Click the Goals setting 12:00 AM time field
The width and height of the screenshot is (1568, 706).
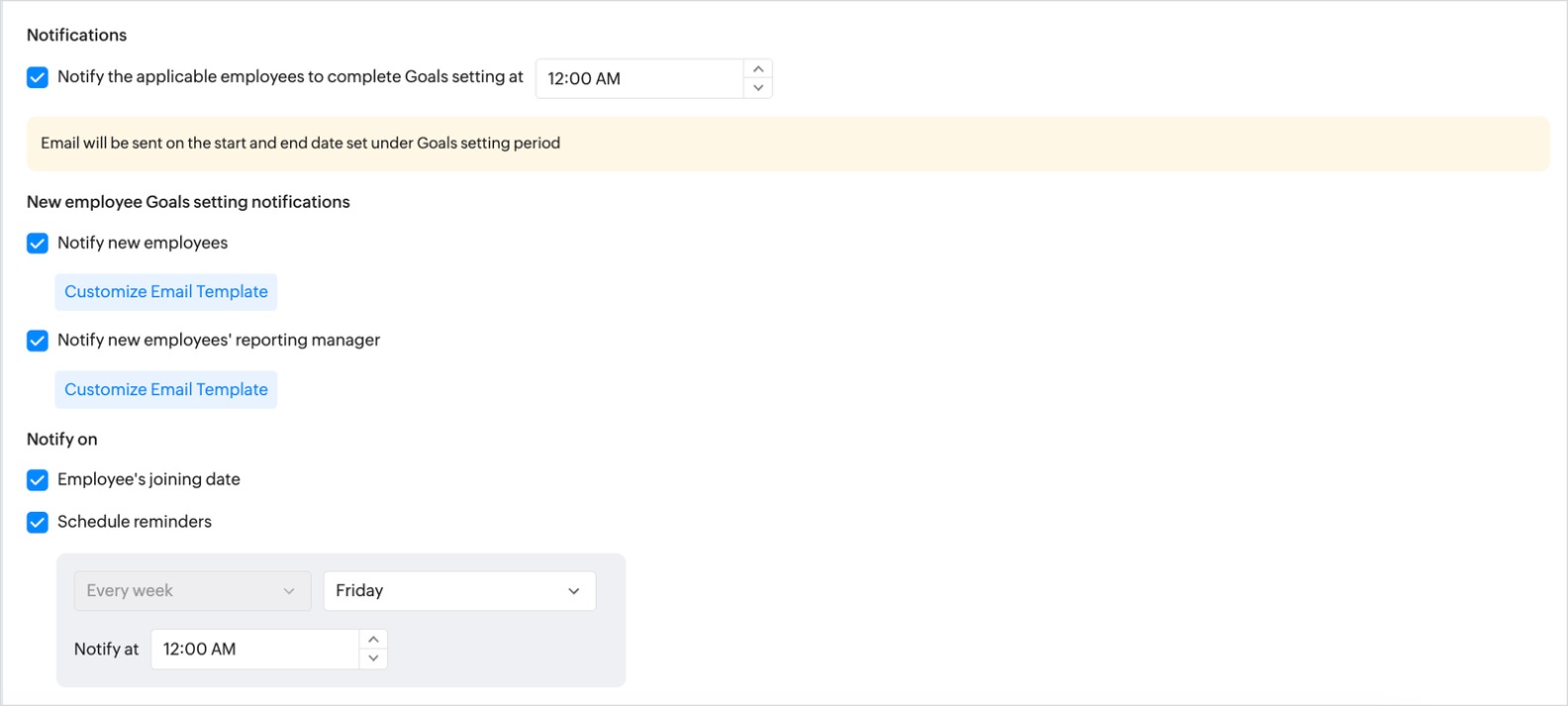[x=638, y=79]
